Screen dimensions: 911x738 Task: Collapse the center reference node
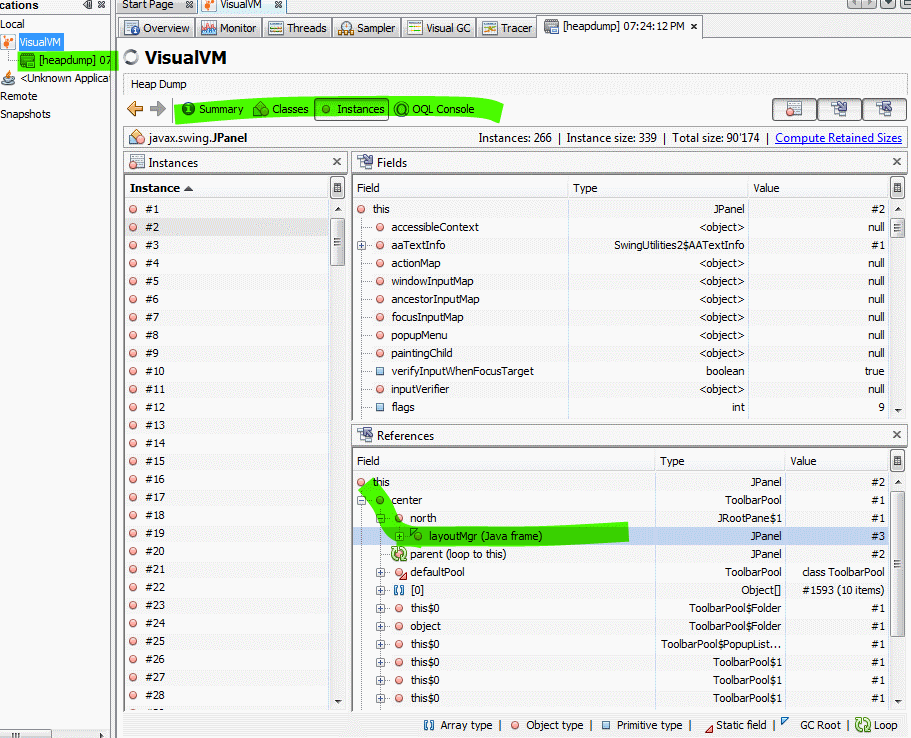click(x=361, y=500)
